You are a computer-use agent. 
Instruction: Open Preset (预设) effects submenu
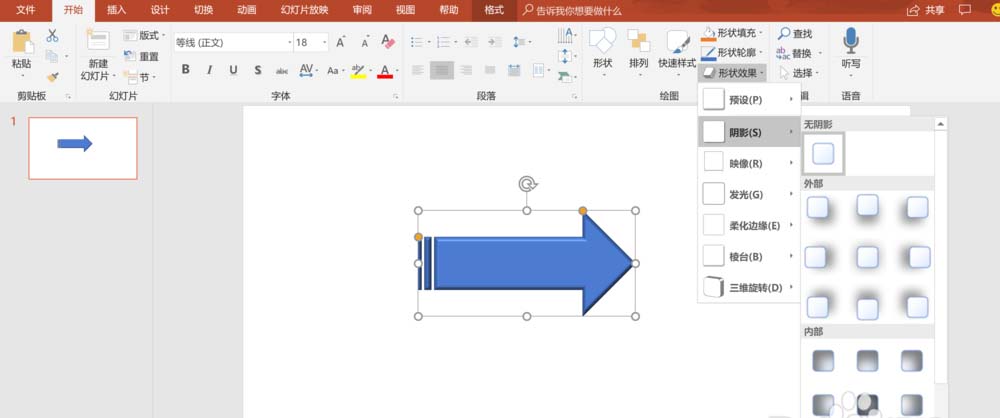[x=749, y=100]
